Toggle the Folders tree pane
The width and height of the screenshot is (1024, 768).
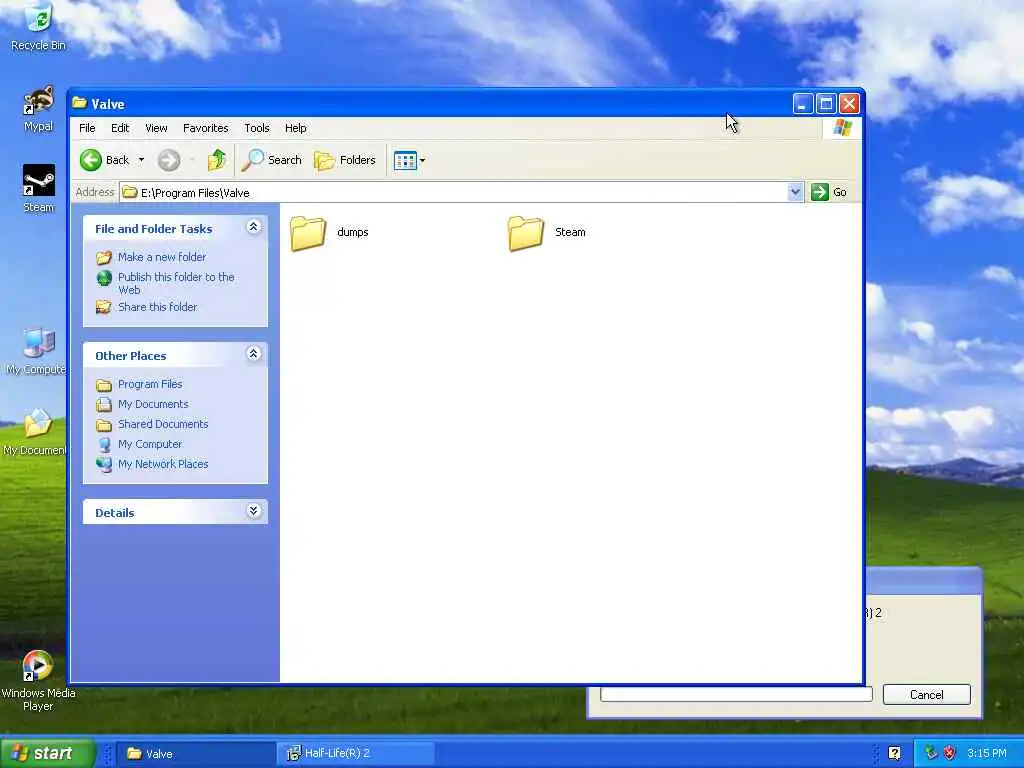[x=345, y=160]
